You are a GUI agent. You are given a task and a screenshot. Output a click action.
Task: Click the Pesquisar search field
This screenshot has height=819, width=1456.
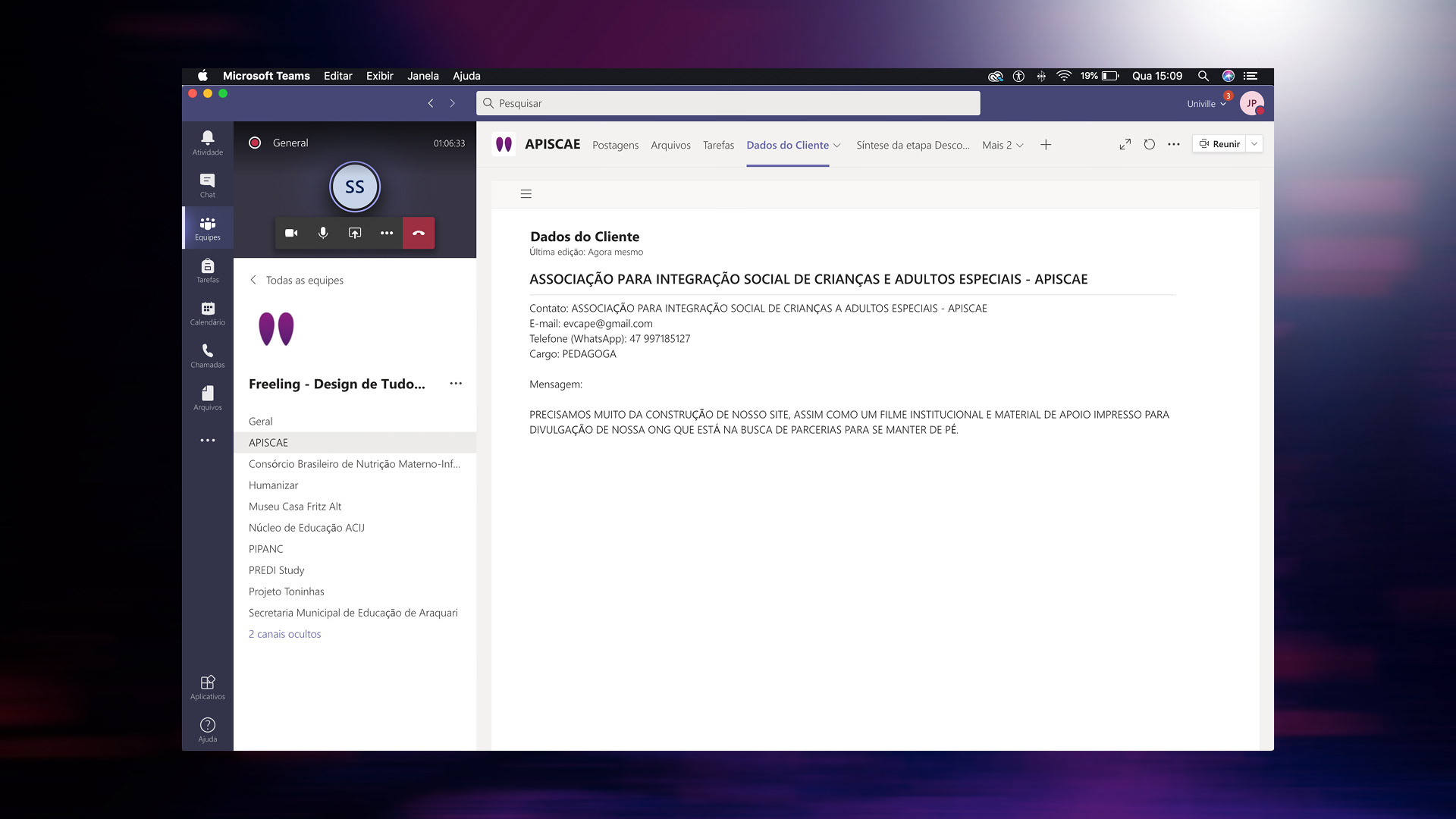[x=728, y=103]
